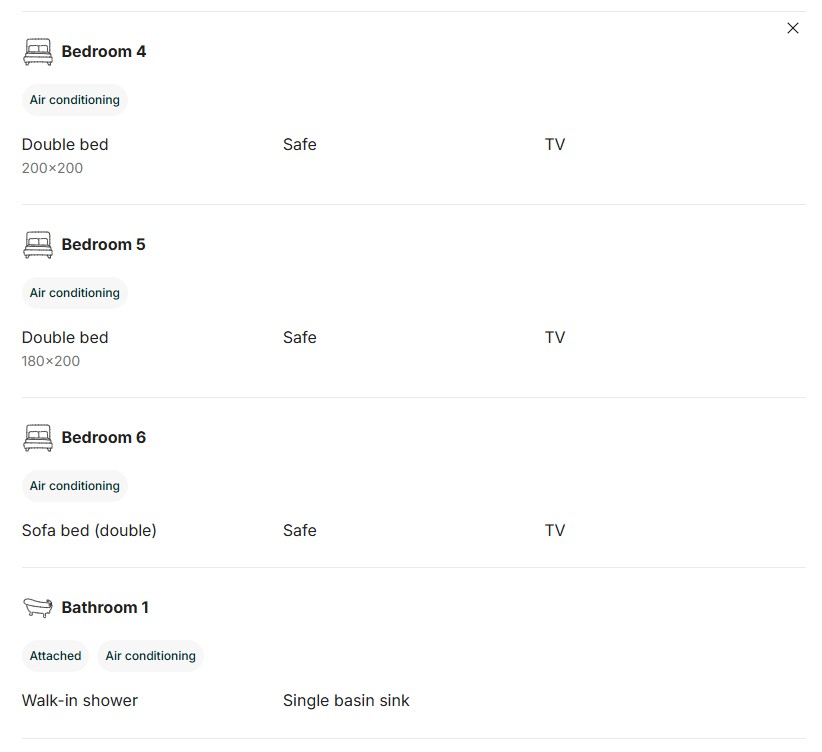Click Walk-in shower text

(x=80, y=701)
